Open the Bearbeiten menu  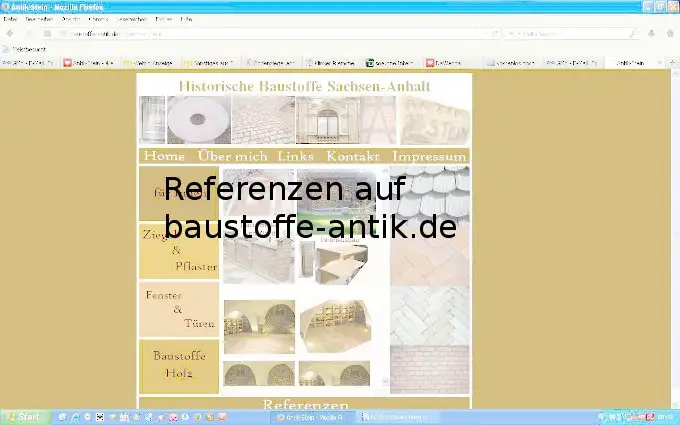tap(39, 19)
